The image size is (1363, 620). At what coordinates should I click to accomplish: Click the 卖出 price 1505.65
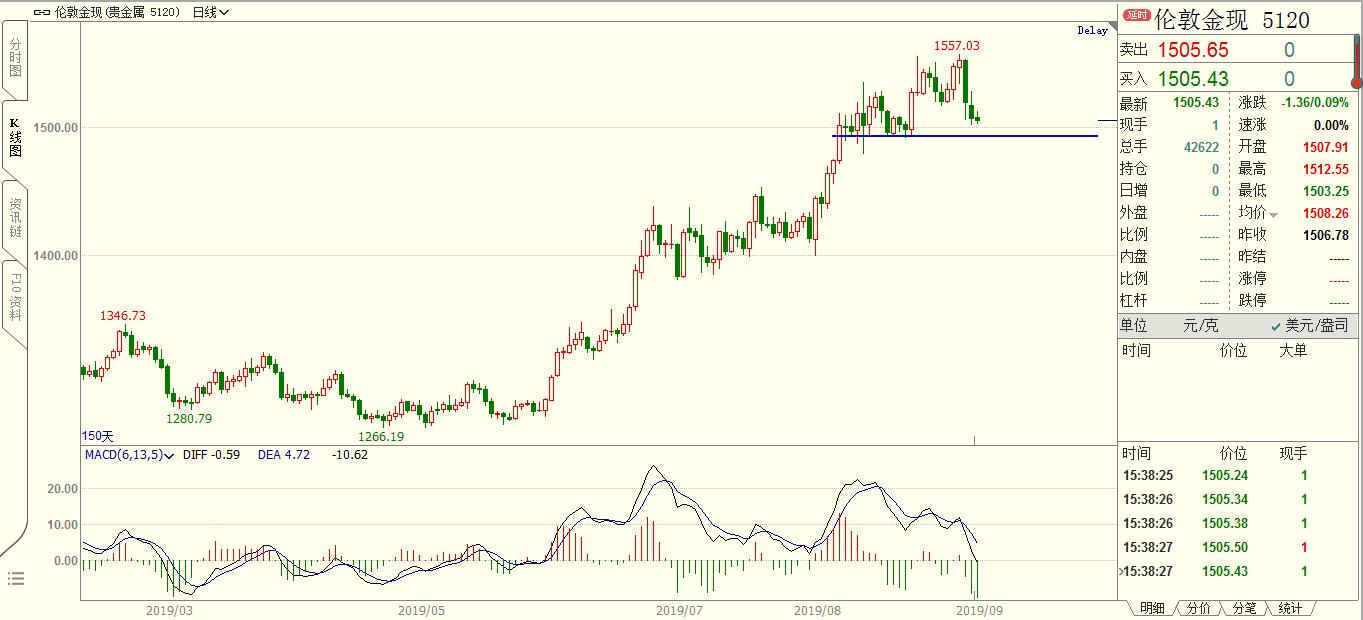1193,50
